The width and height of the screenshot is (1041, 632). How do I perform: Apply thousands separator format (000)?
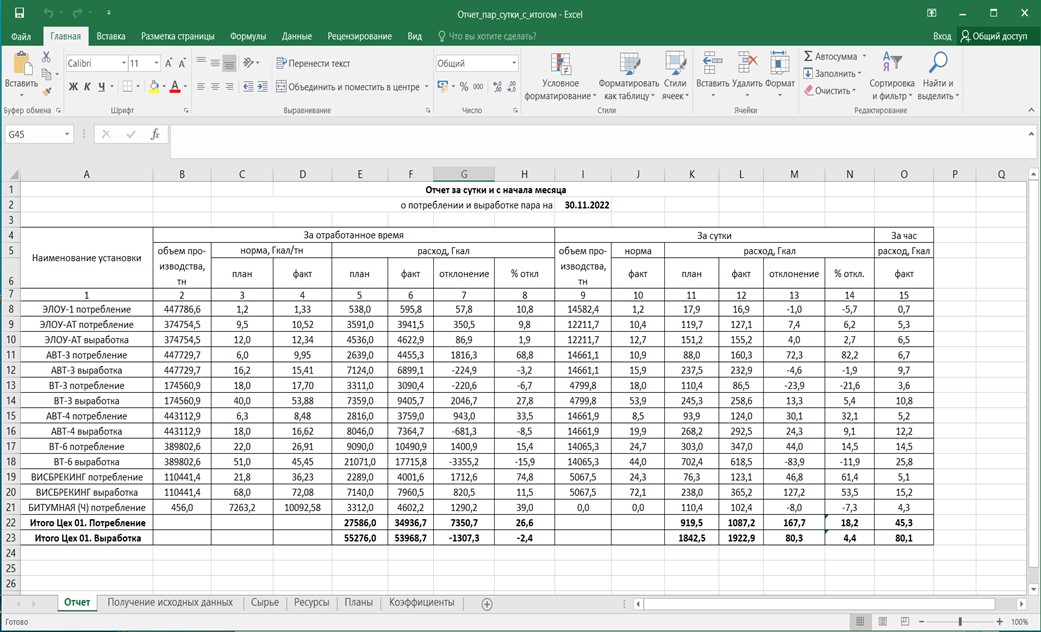click(478, 86)
